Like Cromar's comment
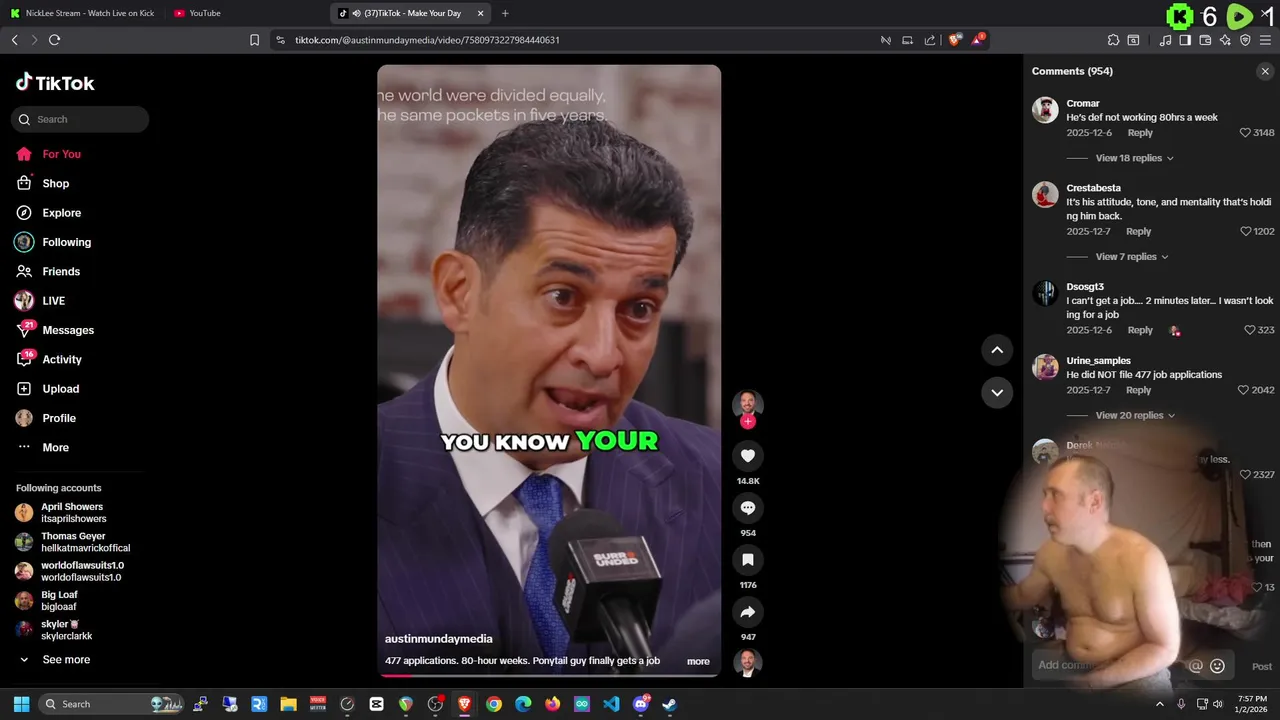Screen dimensions: 1280x720 coord(1245,133)
